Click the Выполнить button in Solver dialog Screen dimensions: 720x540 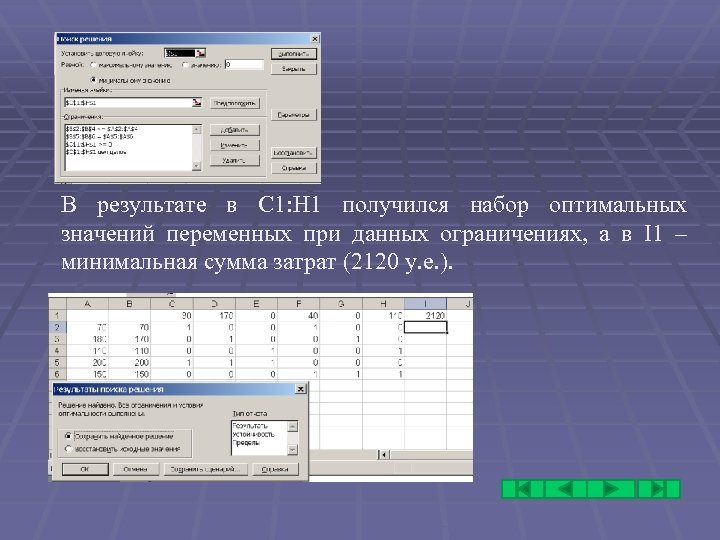tap(293, 54)
